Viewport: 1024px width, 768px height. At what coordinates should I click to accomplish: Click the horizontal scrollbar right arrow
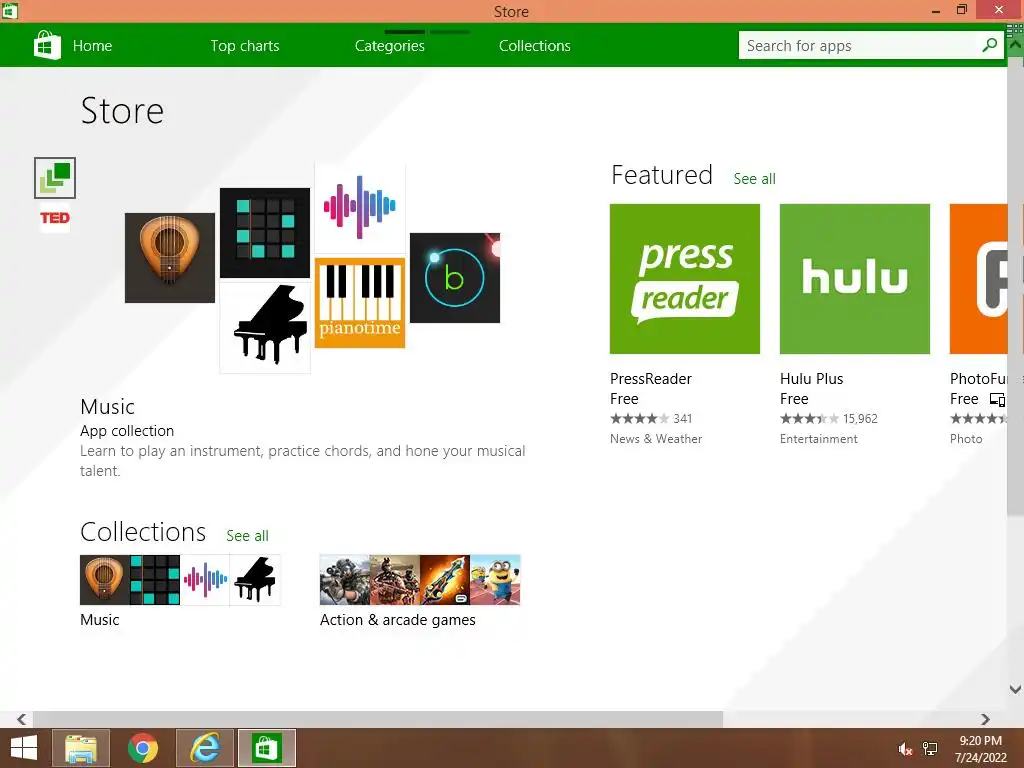point(985,719)
